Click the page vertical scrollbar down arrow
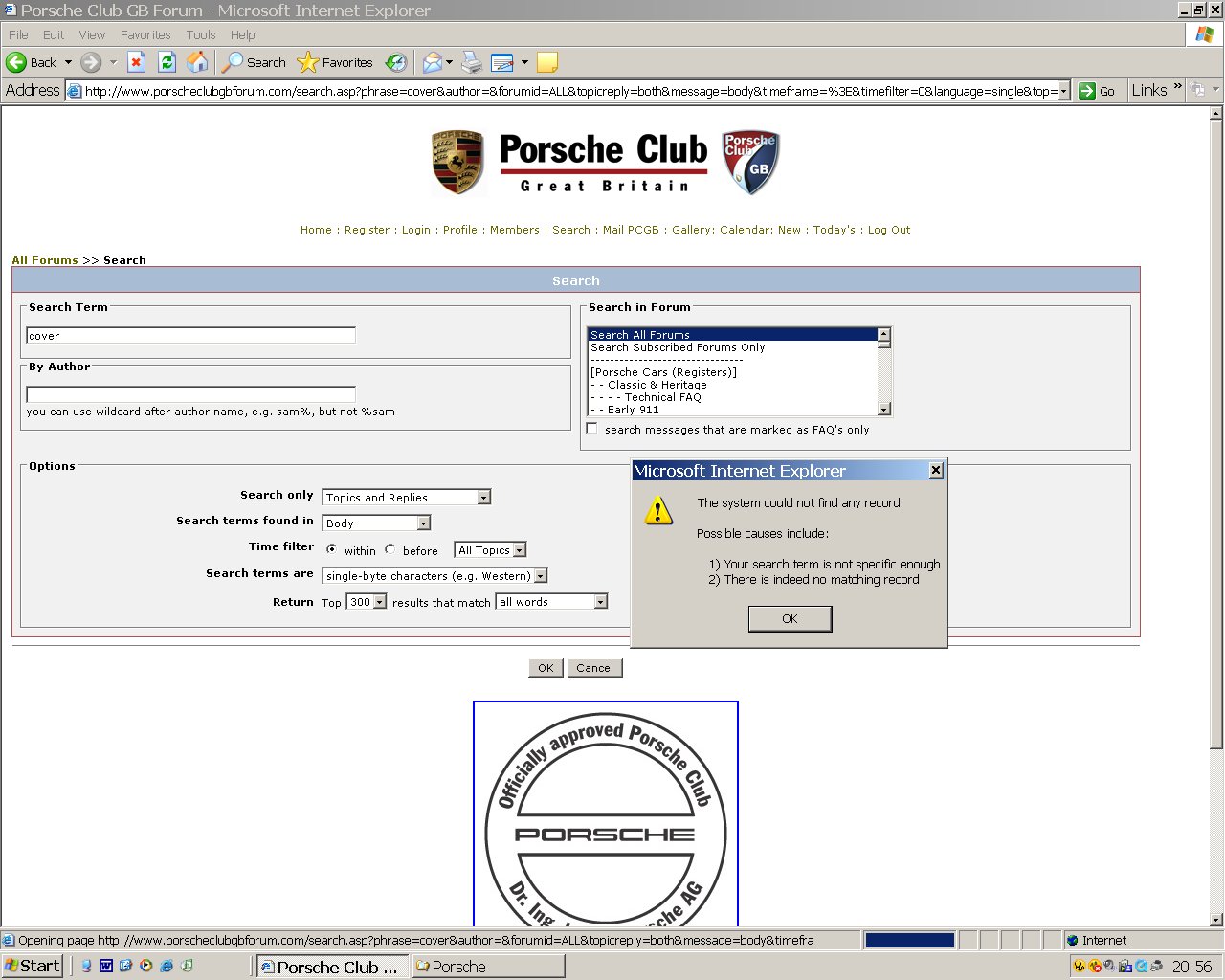Screen dimensions: 1225x980 pos(1216,920)
